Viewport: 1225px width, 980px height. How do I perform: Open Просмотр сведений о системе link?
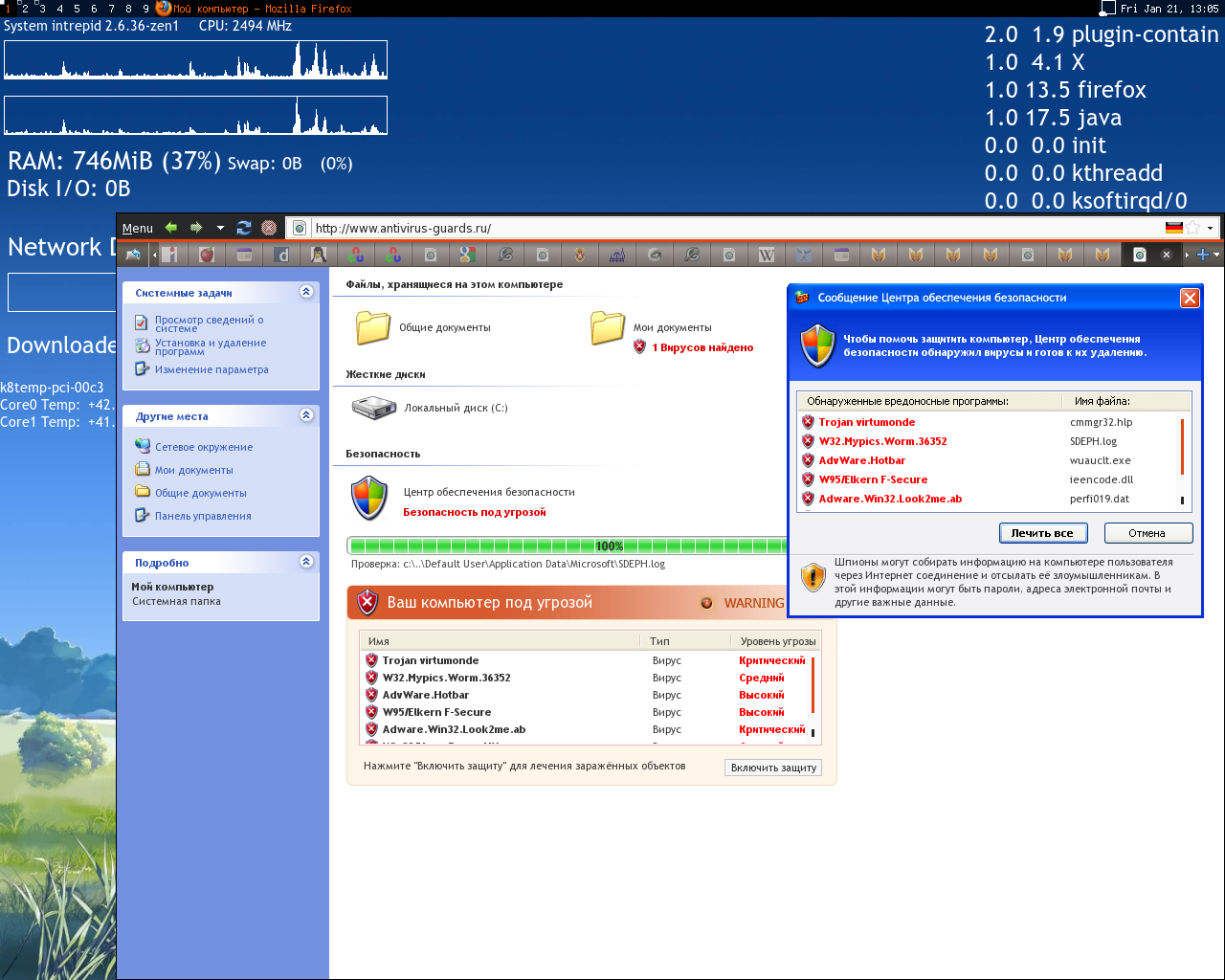click(209, 323)
